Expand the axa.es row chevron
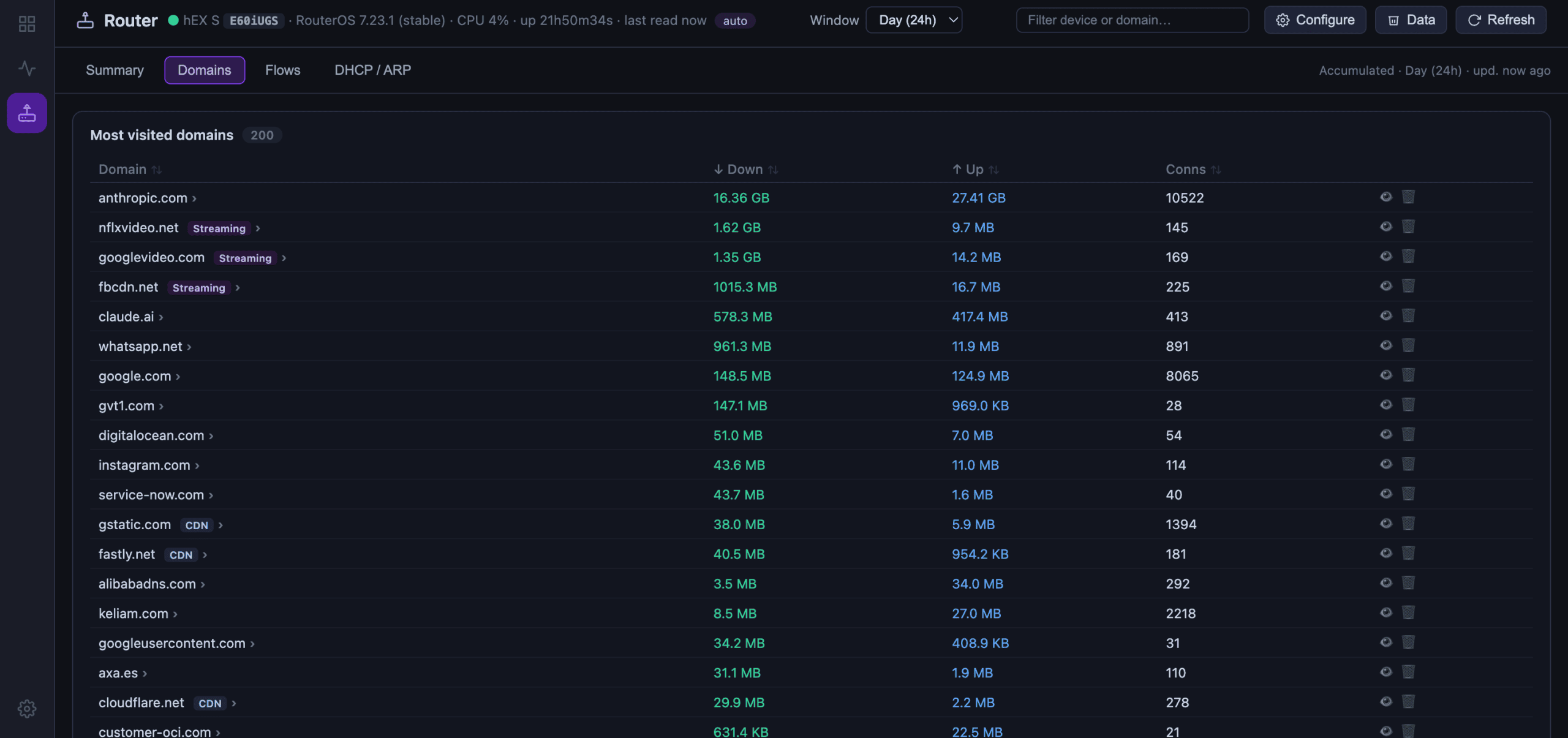 pyautogui.click(x=145, y=674)
